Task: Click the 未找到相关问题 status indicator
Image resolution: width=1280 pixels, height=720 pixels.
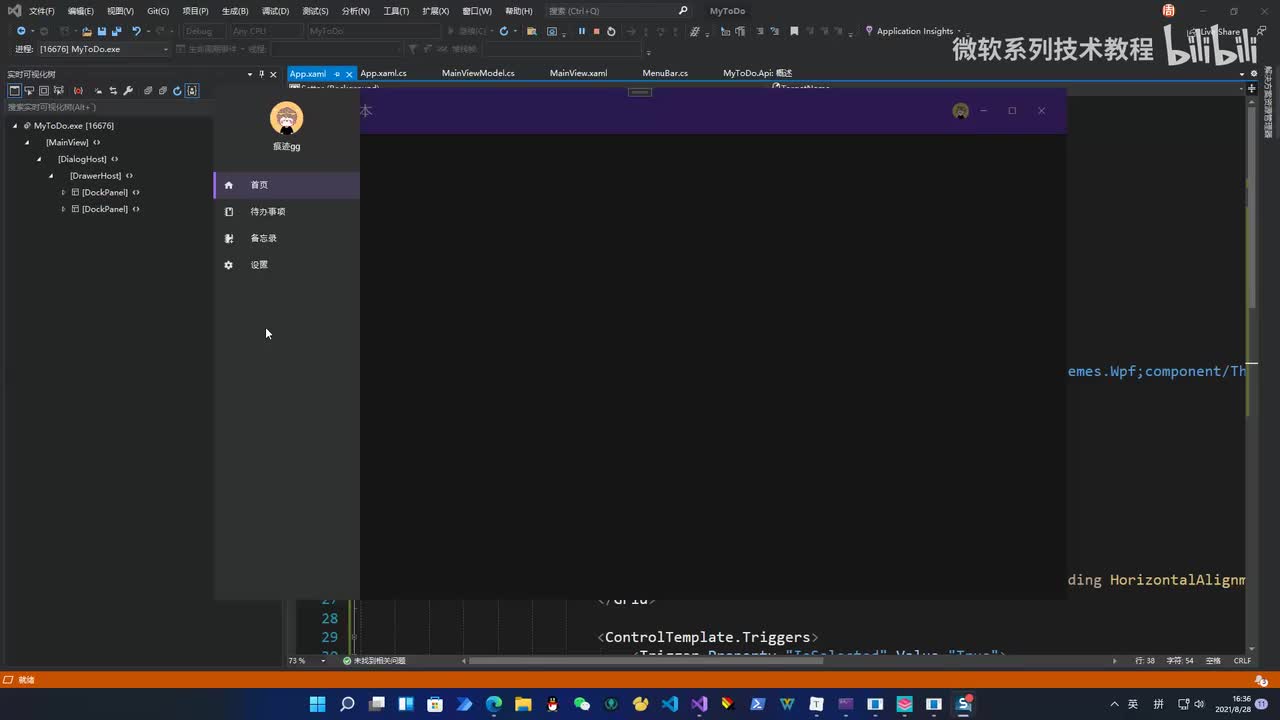Action: pyautogui.click(x=374, y=661)
